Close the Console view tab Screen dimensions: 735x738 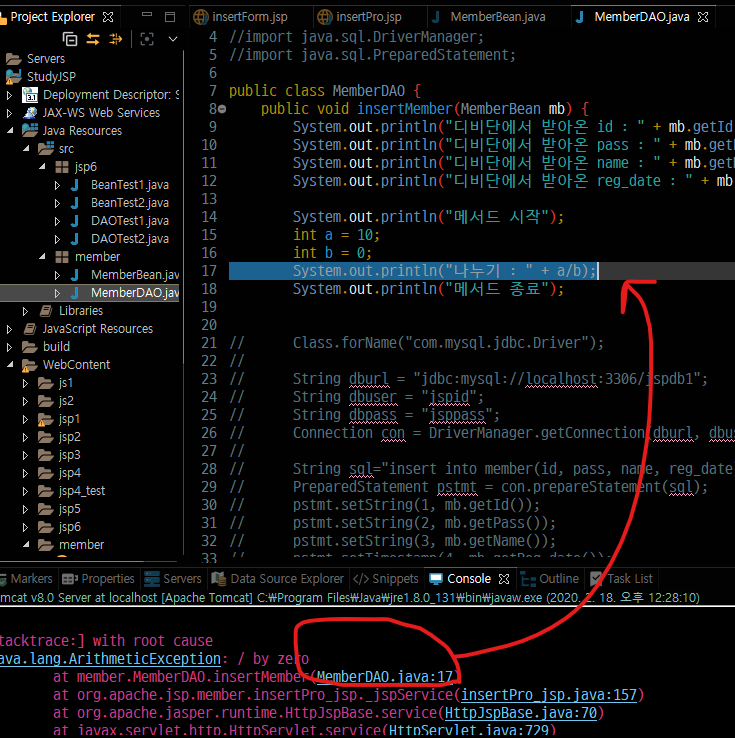(x=504, y=579)
